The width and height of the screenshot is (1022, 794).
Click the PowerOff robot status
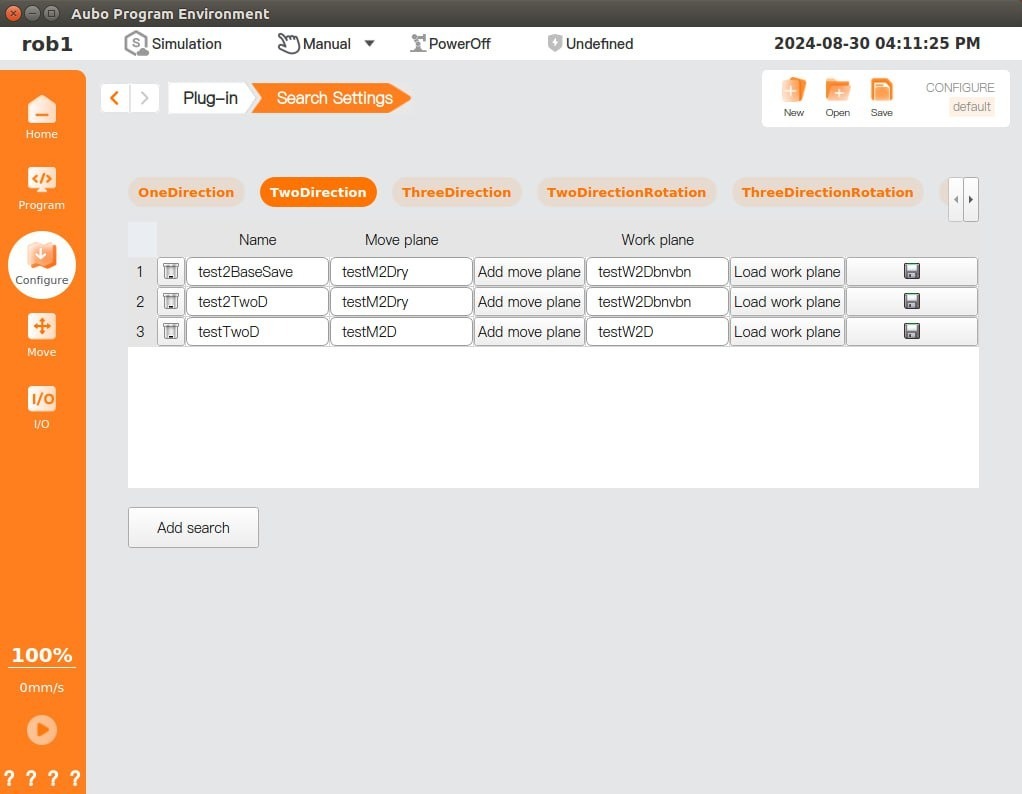coord(450,44)
